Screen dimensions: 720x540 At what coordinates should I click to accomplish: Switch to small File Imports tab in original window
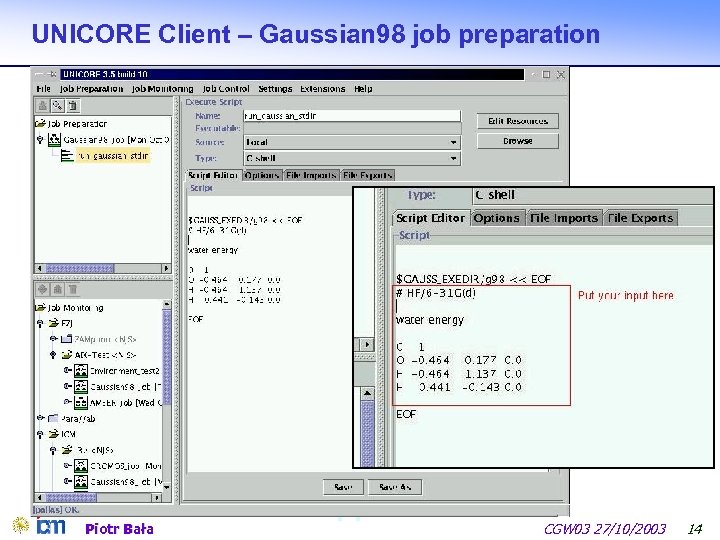tap(311, 175)
